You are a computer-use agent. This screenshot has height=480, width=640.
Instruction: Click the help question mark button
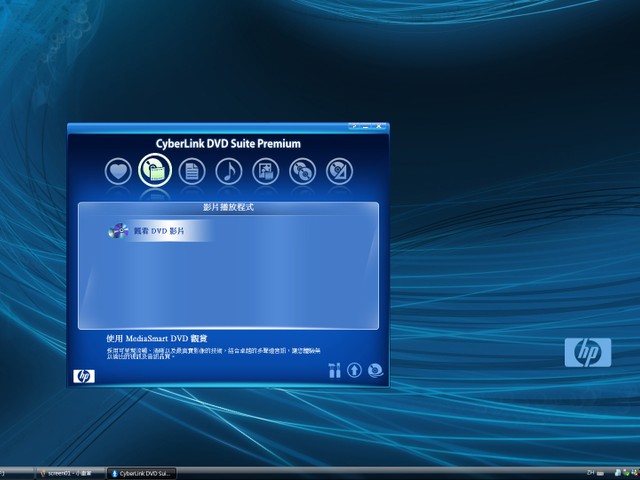(x=354, y=126)
